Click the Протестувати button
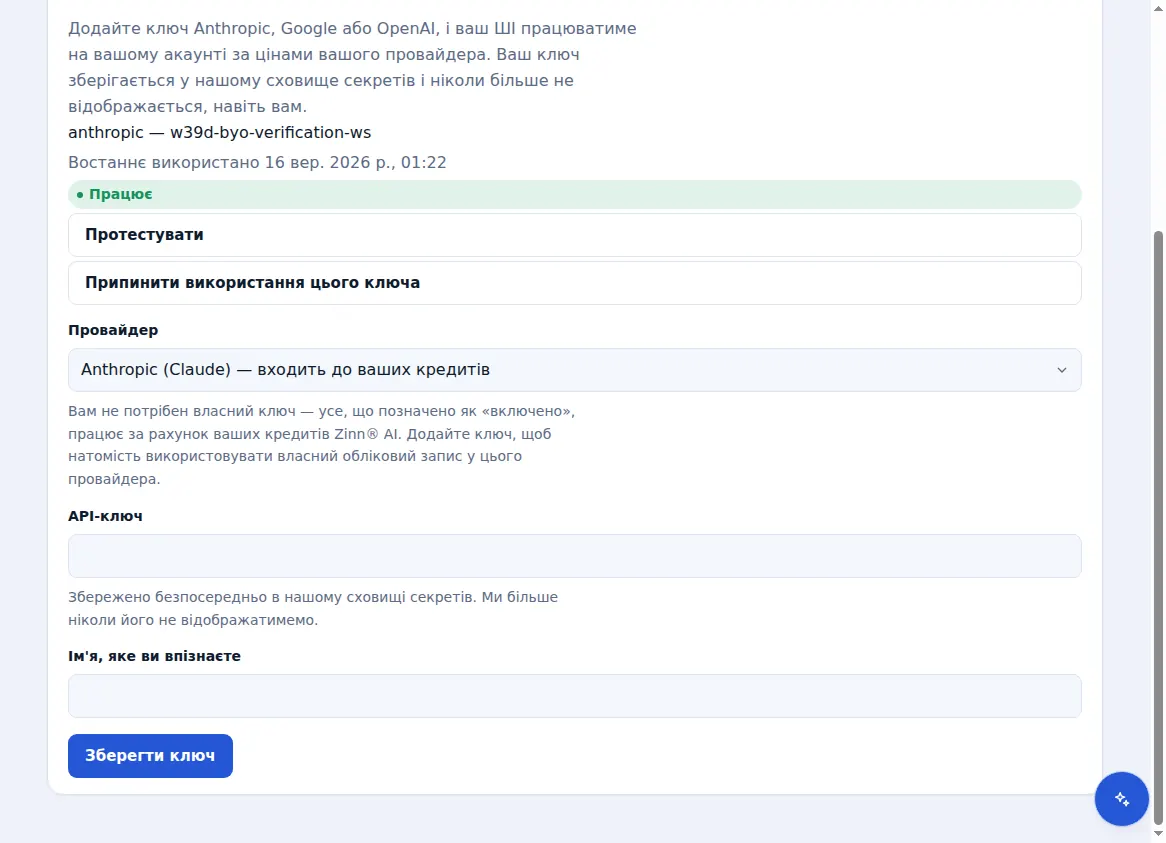Viewport: 1166px width, 843px height. pyautogui.click(x=574, y=235)
